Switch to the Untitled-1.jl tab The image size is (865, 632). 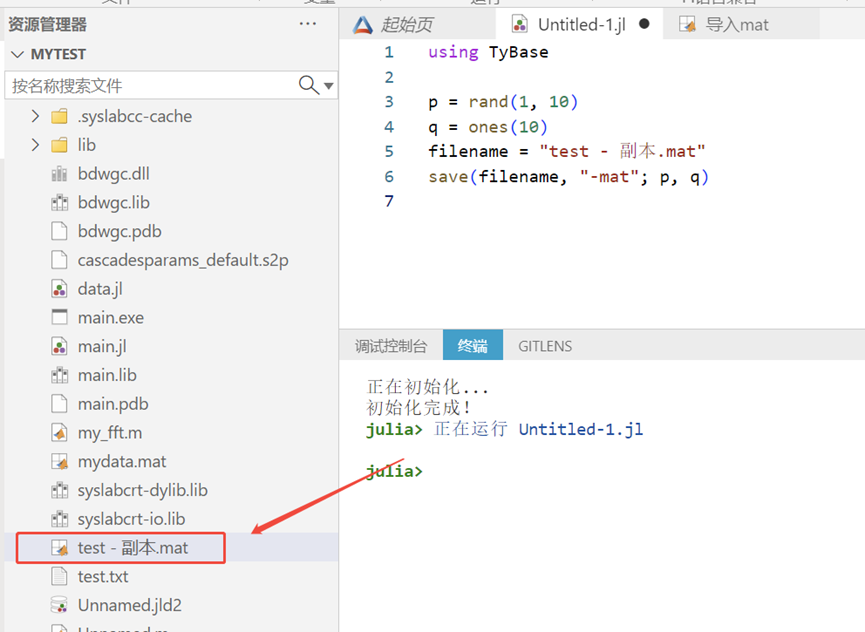tap(580, 24)
